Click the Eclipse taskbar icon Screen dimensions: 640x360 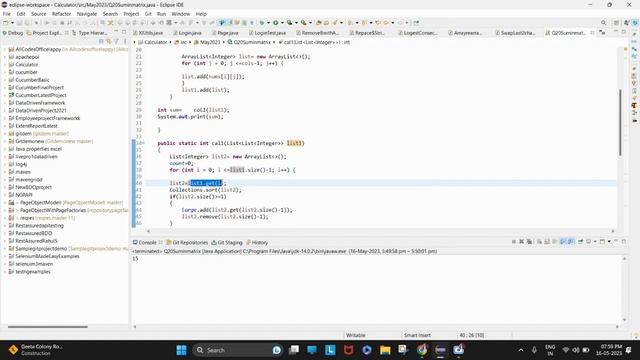point(440,350)
